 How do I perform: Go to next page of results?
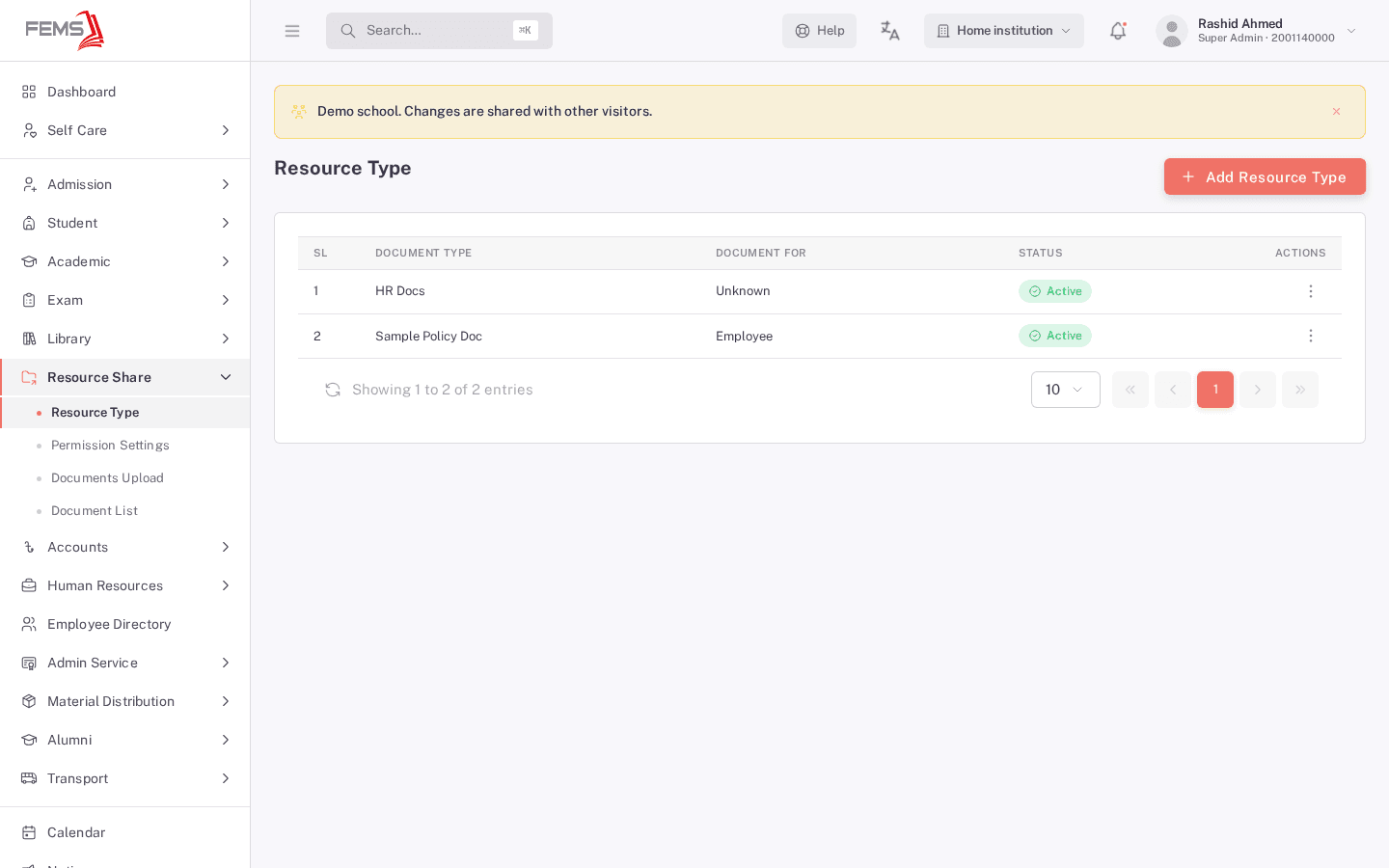[1258, 390]
